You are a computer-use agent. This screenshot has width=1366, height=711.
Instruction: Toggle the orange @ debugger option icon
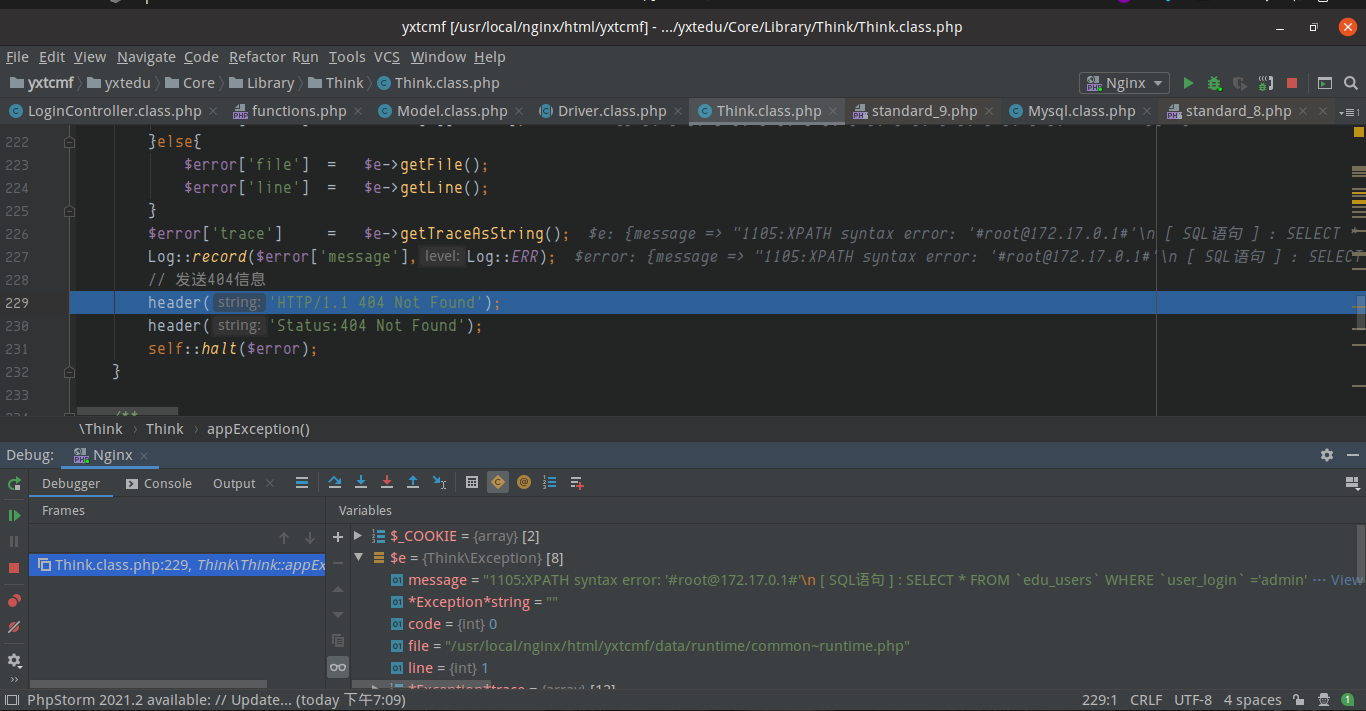click(x=524, y=483)
